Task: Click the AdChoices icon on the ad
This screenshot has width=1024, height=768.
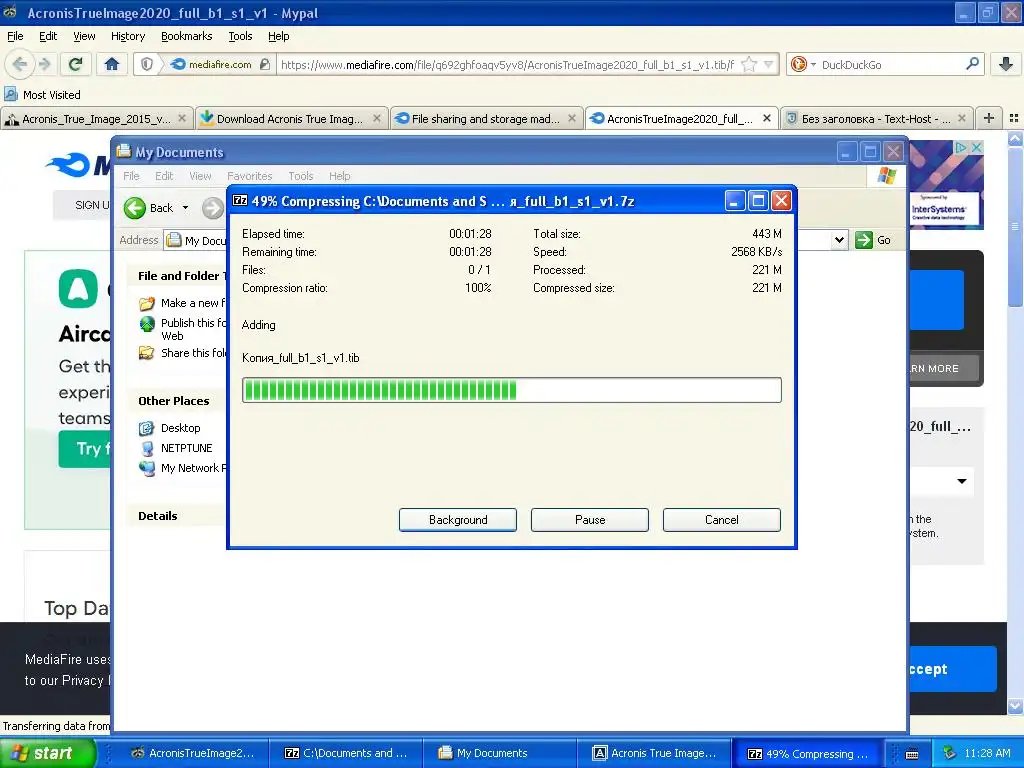Action: tap(961, 148)
